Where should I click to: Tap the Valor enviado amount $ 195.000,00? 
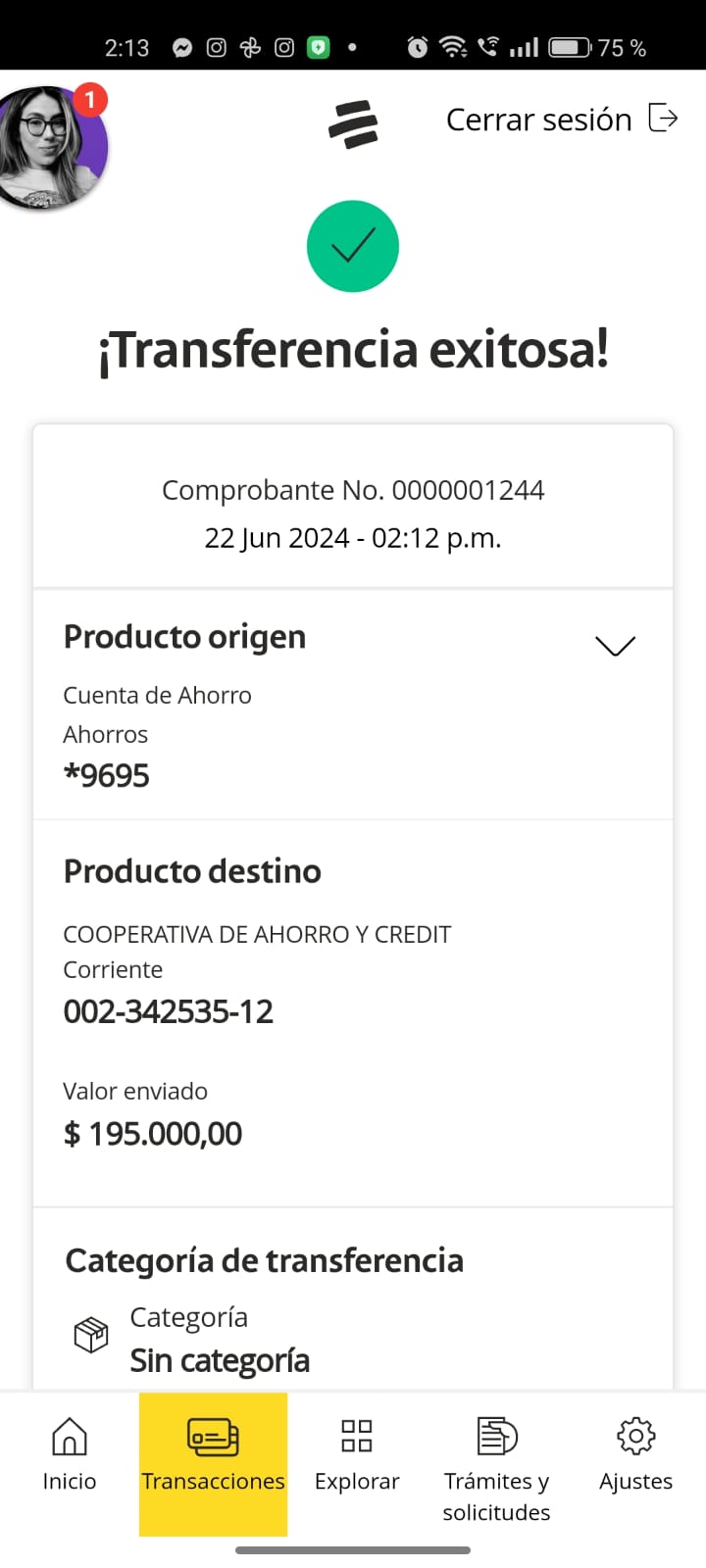pos(153,1134)
